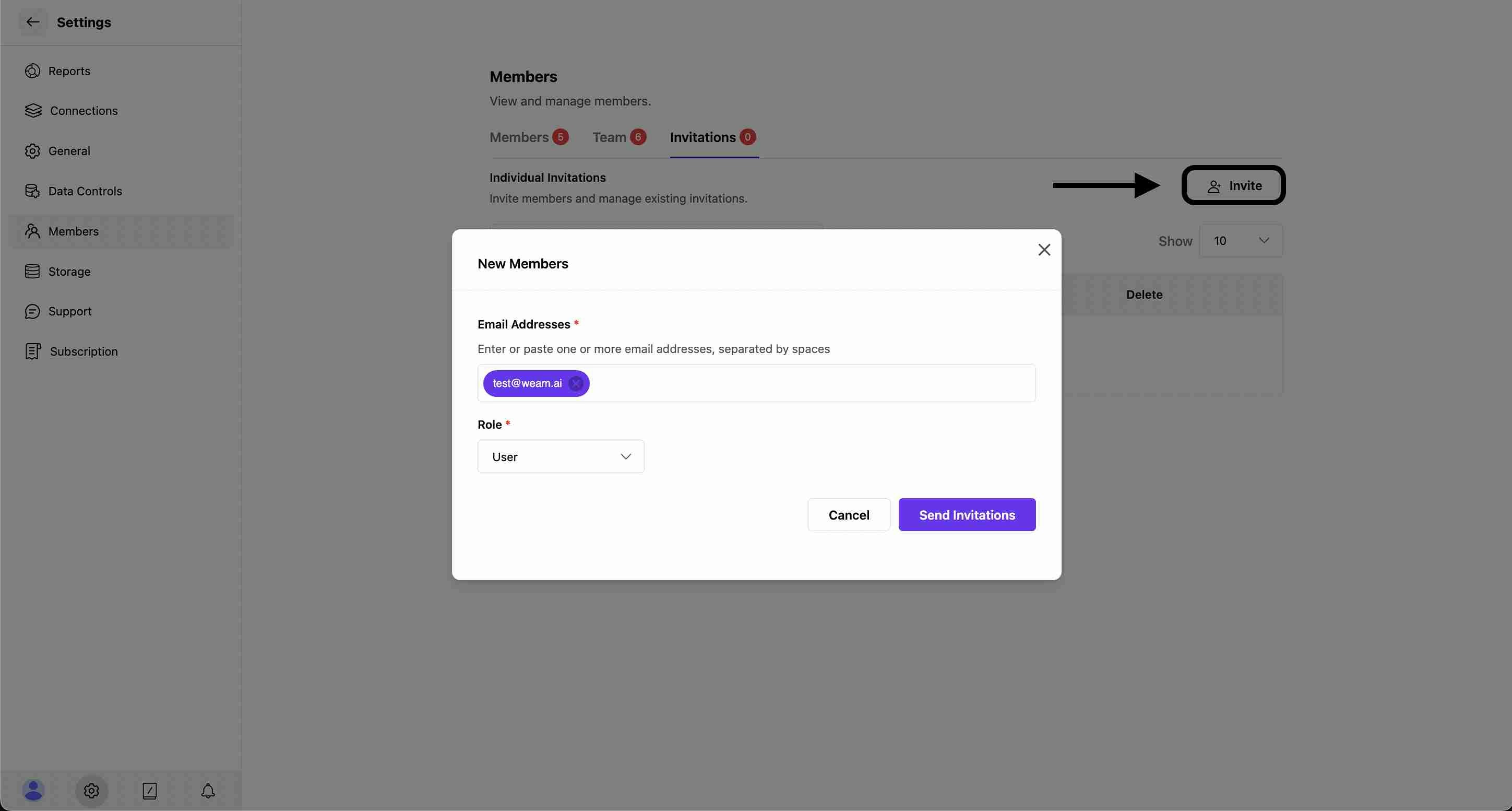This screenshot has height=811, width=1512.
Task: Open Reports from the sidebar
Action: (69, 71)
